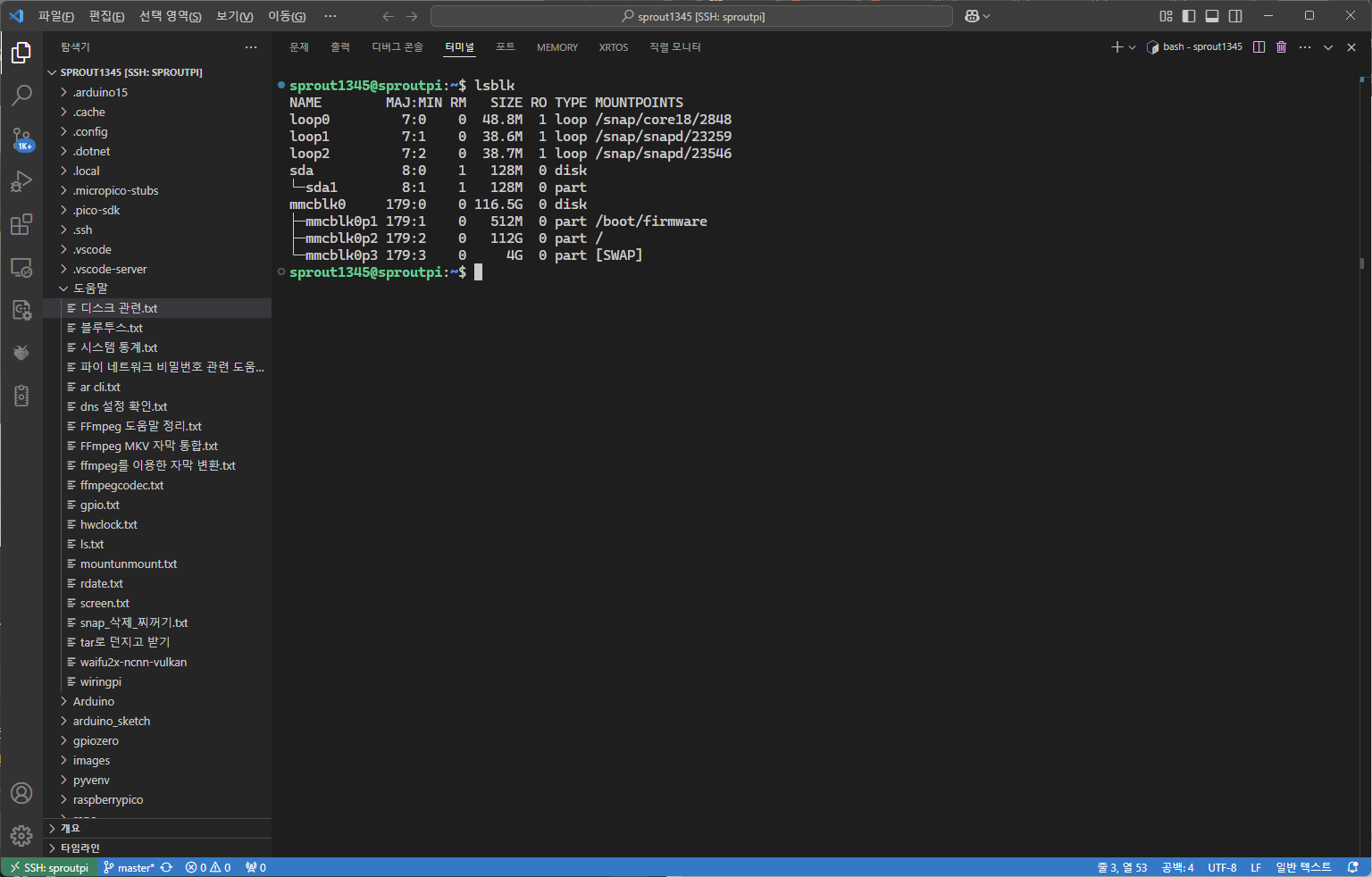Go forward with navigation arrow
1372x877 pixels.
click(x=412, y=16)
